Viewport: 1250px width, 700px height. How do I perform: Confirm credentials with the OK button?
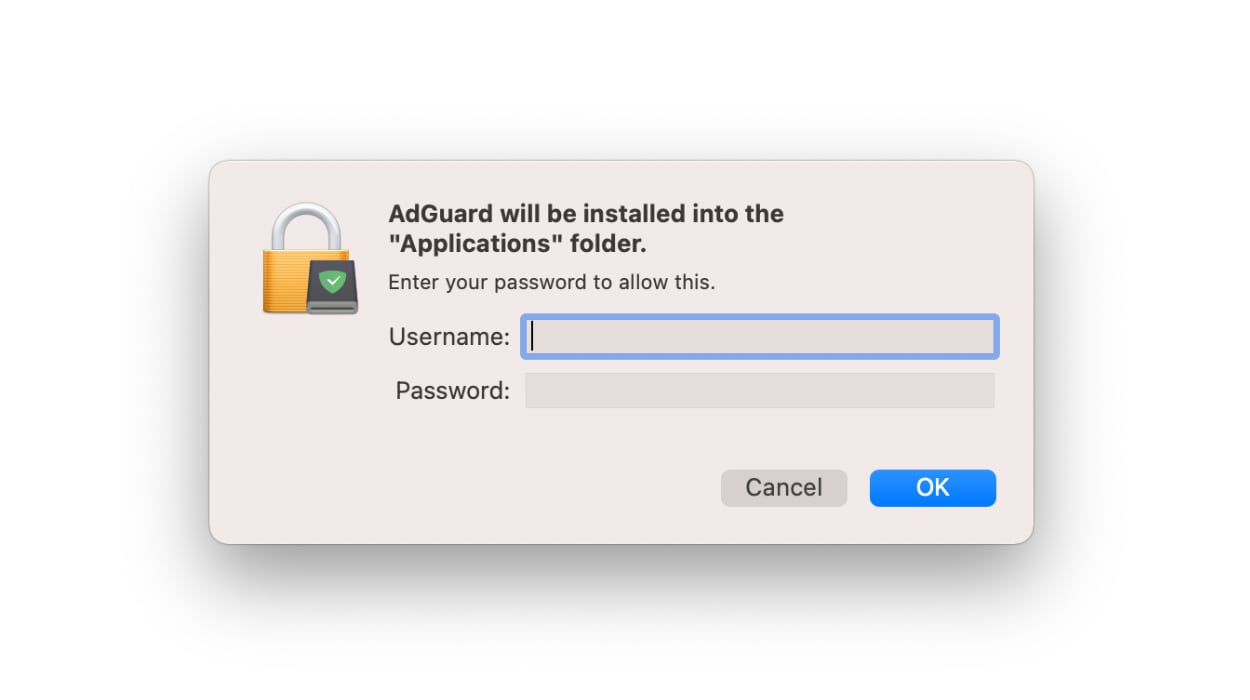(933, 488)
